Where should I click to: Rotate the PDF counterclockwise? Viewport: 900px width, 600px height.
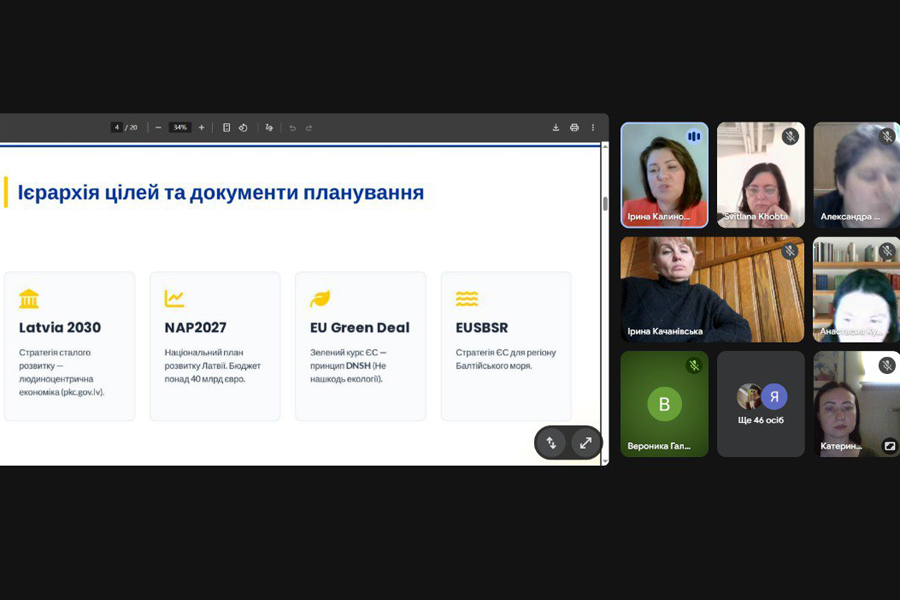click(x=243, y=127)
